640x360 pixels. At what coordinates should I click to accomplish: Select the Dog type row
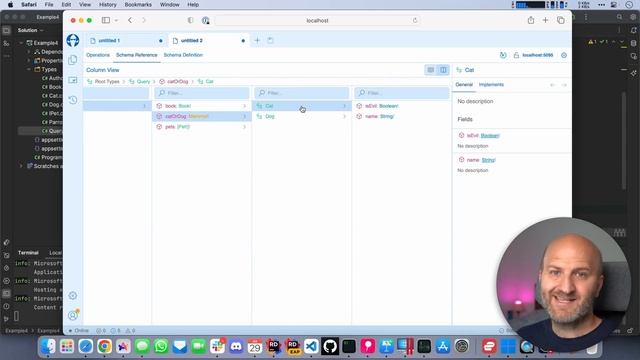coord(302,116)
